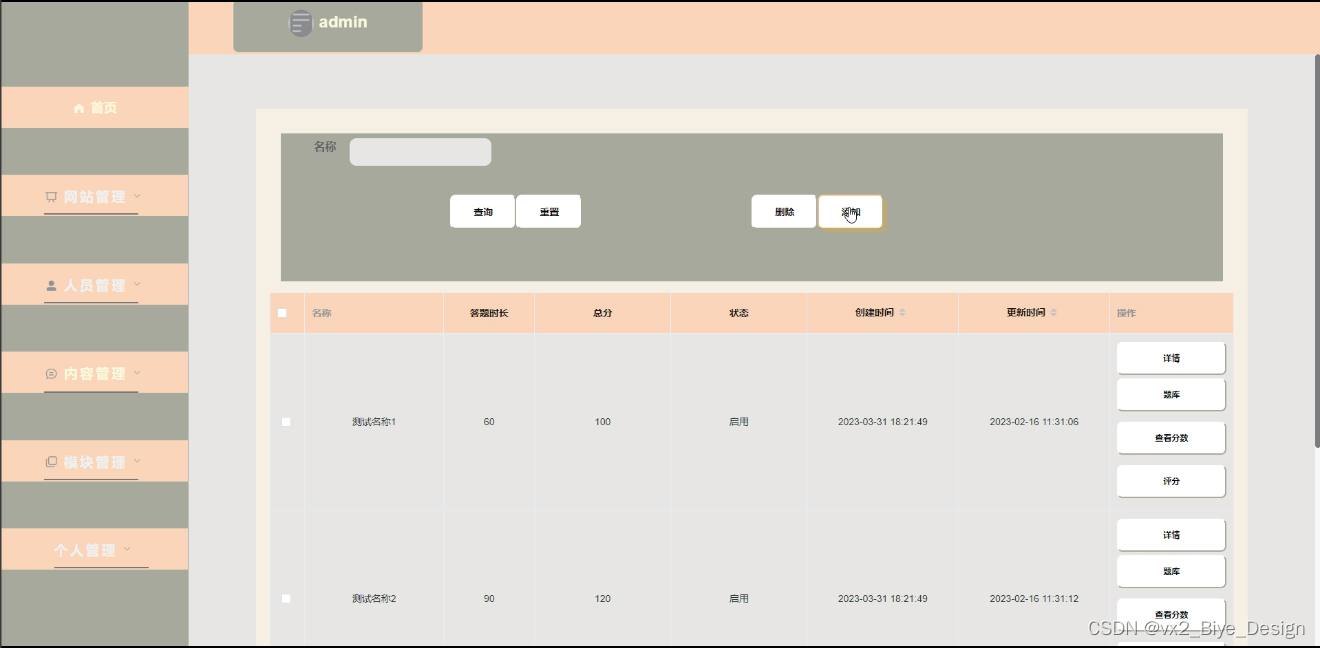Click the copy icon beside 模块管理
1320x648 pixels.
[51, 462]
